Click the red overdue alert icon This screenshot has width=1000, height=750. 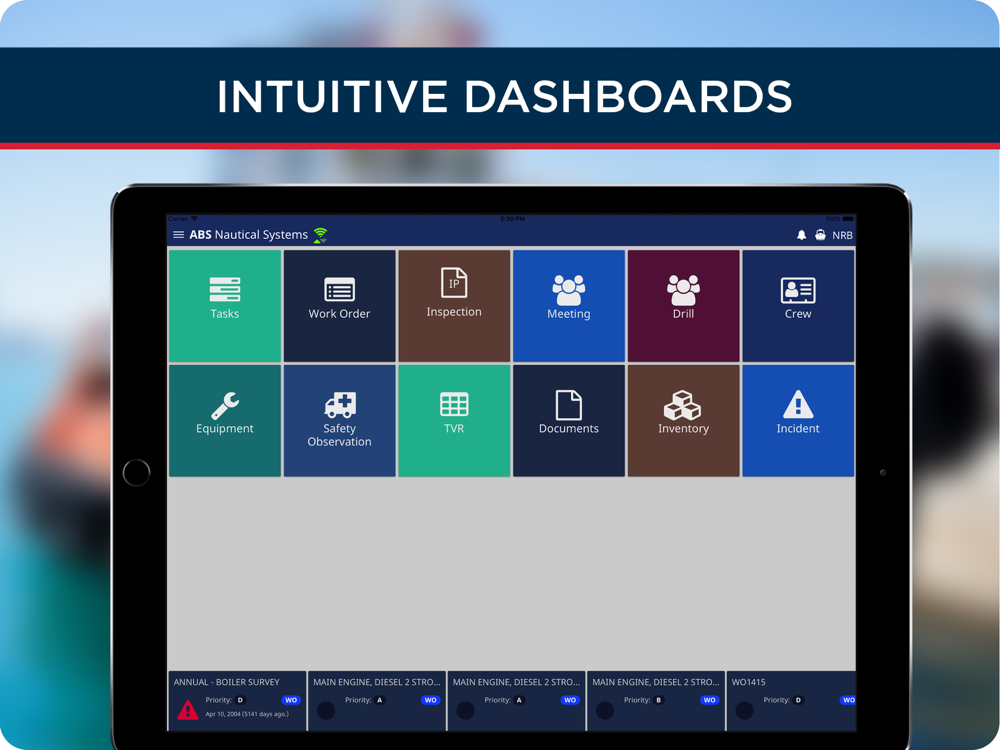click(x=188, y=710)
